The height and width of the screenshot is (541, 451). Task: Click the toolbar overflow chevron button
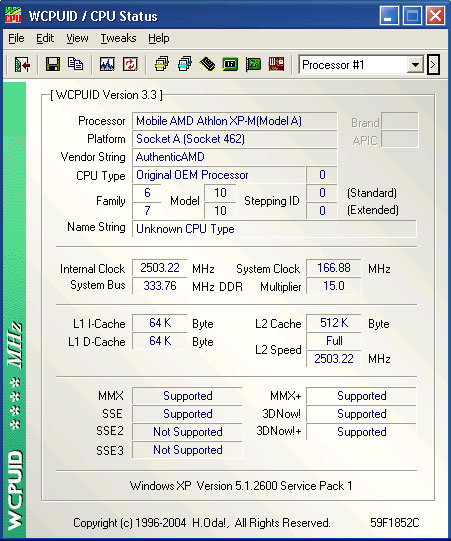pos(433,65)
